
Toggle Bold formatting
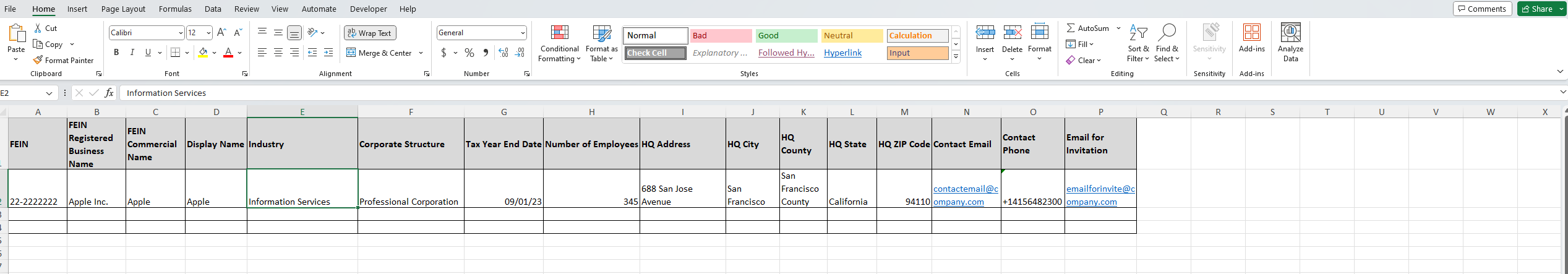pos(116,53)
